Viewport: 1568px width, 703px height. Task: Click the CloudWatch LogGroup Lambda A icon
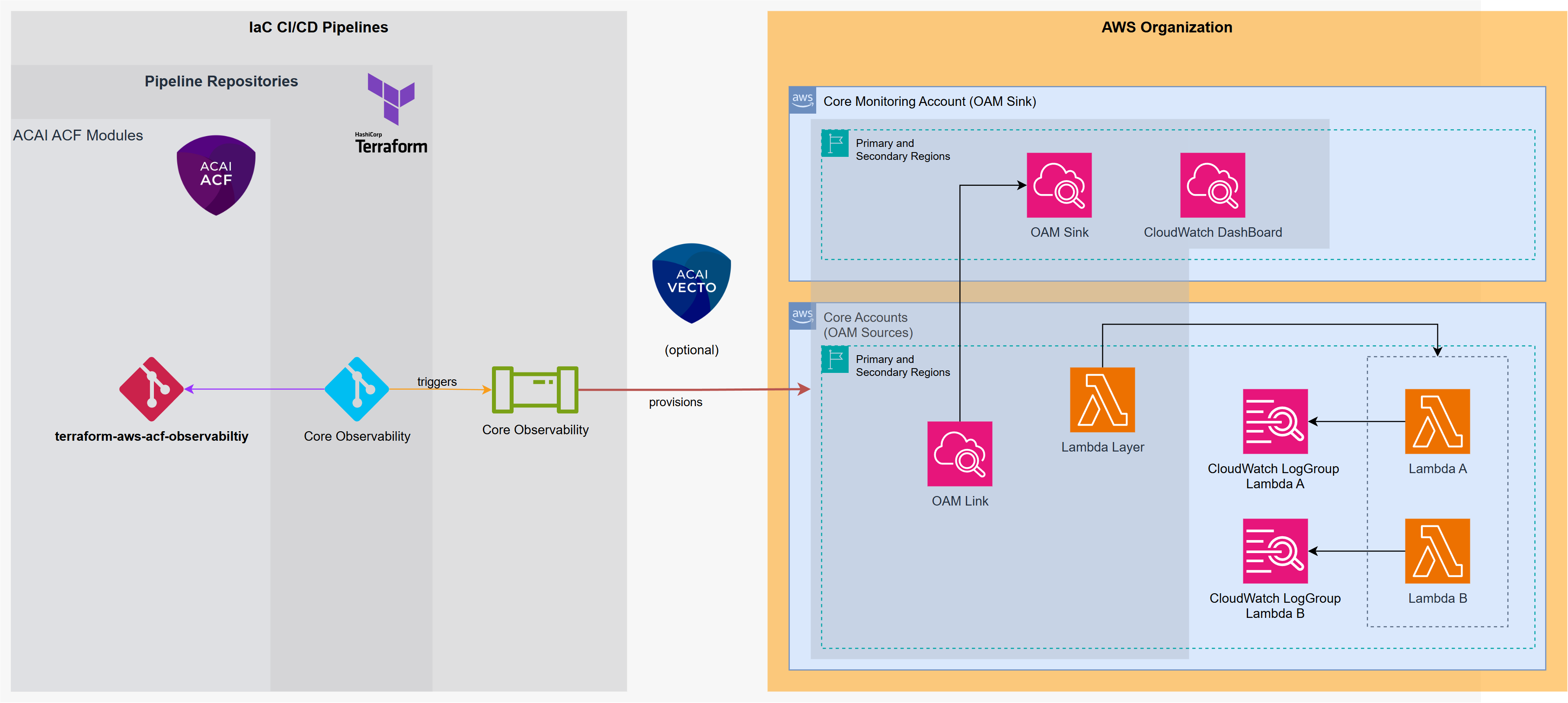[1274, 421]
